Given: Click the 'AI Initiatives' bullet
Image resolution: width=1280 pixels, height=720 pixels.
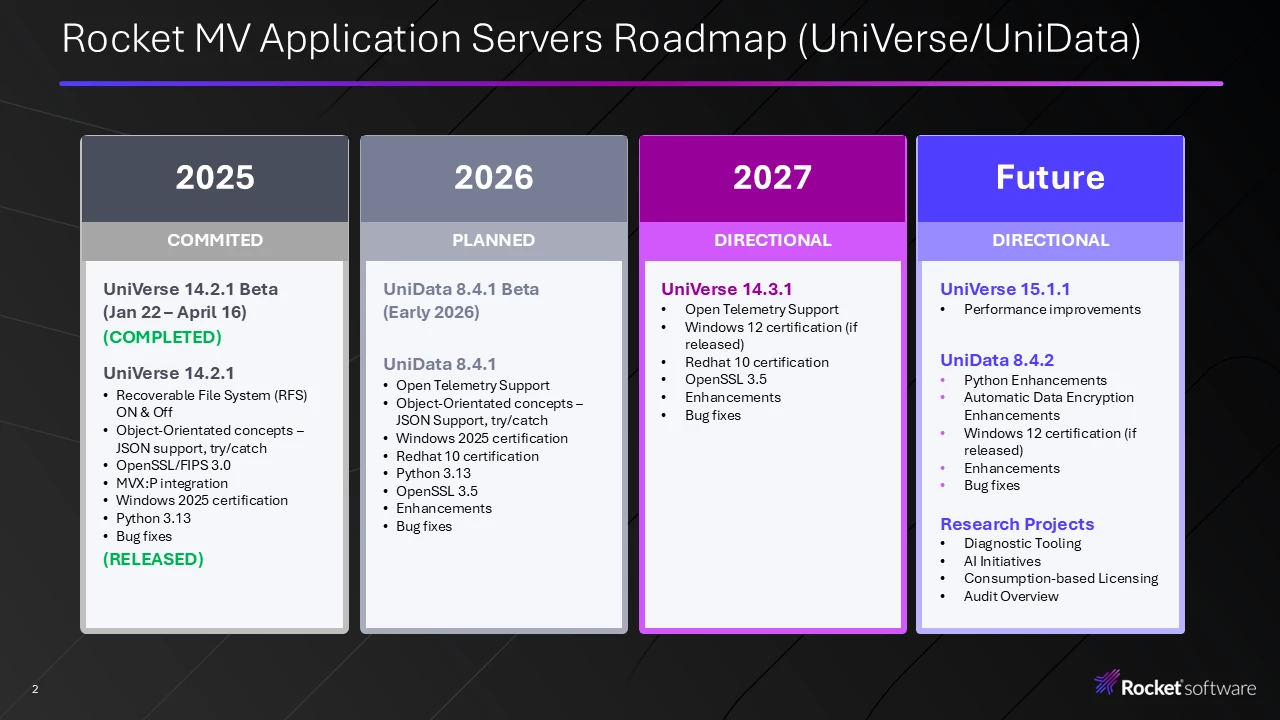Looking at the screenshot, I should [1002, 561].
